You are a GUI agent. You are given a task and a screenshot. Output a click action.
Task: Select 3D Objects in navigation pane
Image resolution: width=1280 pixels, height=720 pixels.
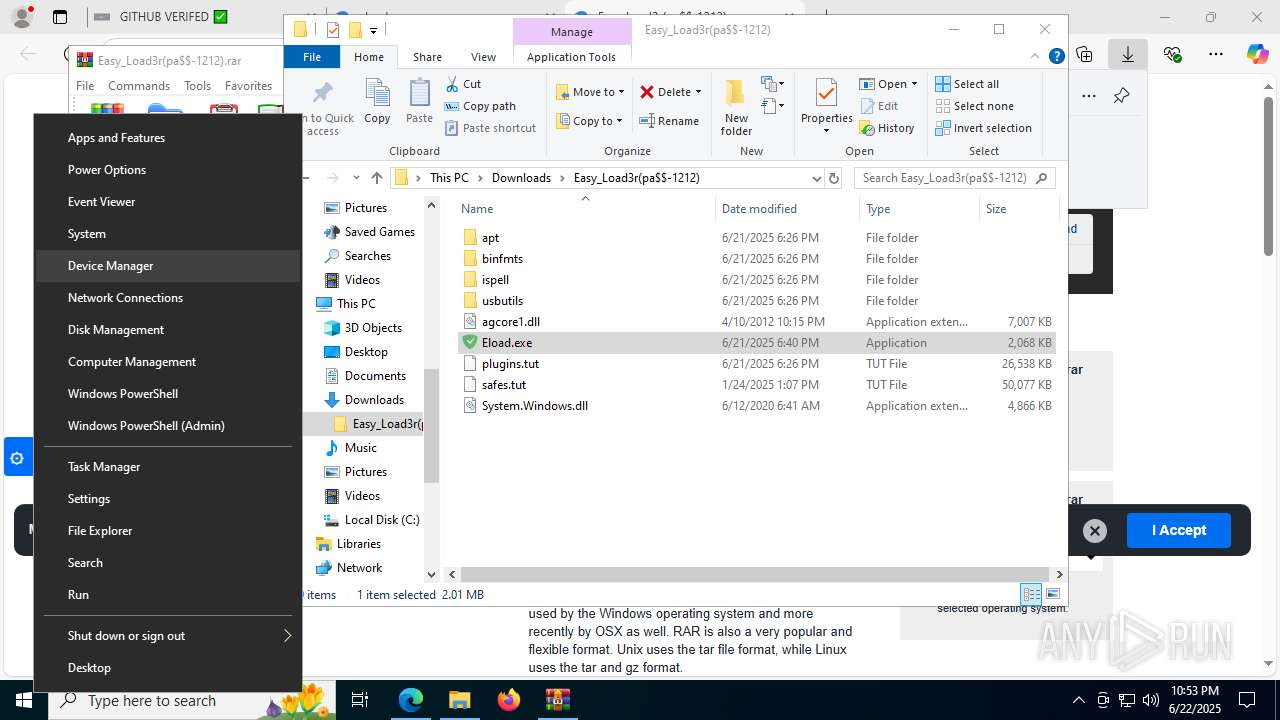[363, 328]
